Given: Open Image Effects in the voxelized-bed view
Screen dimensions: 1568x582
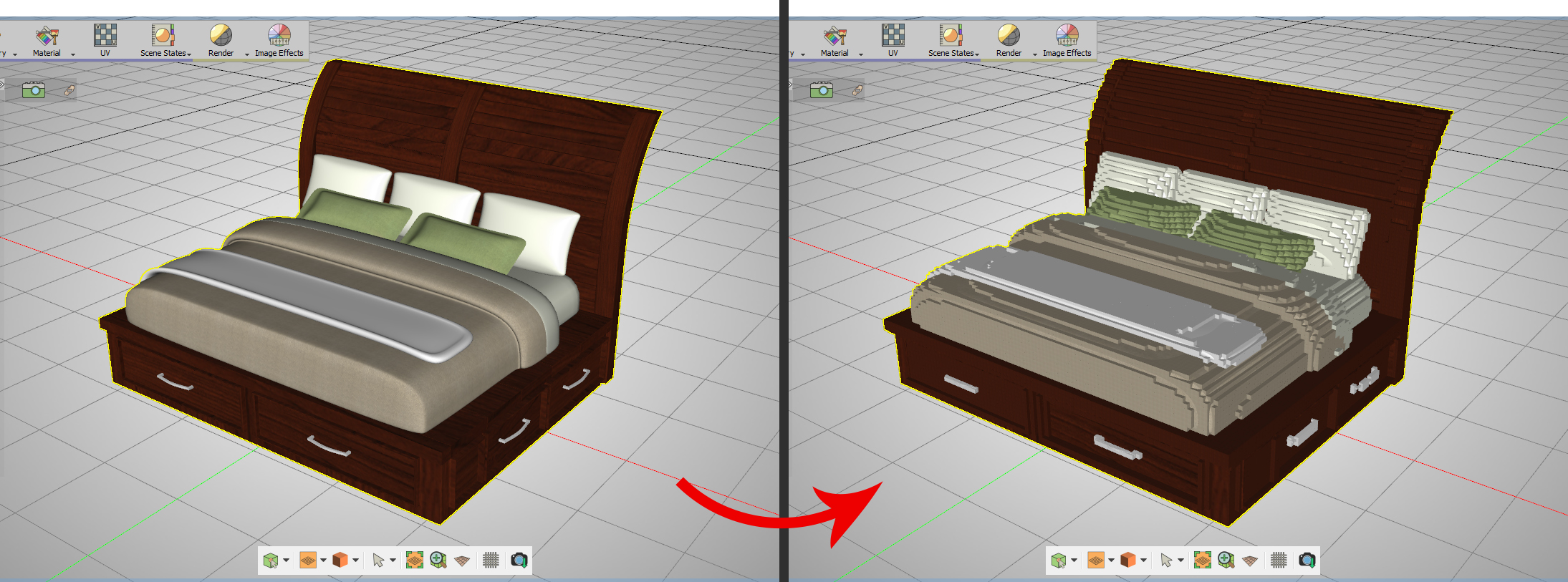Looking at the screenshot, I should [x=1067, y=40].
